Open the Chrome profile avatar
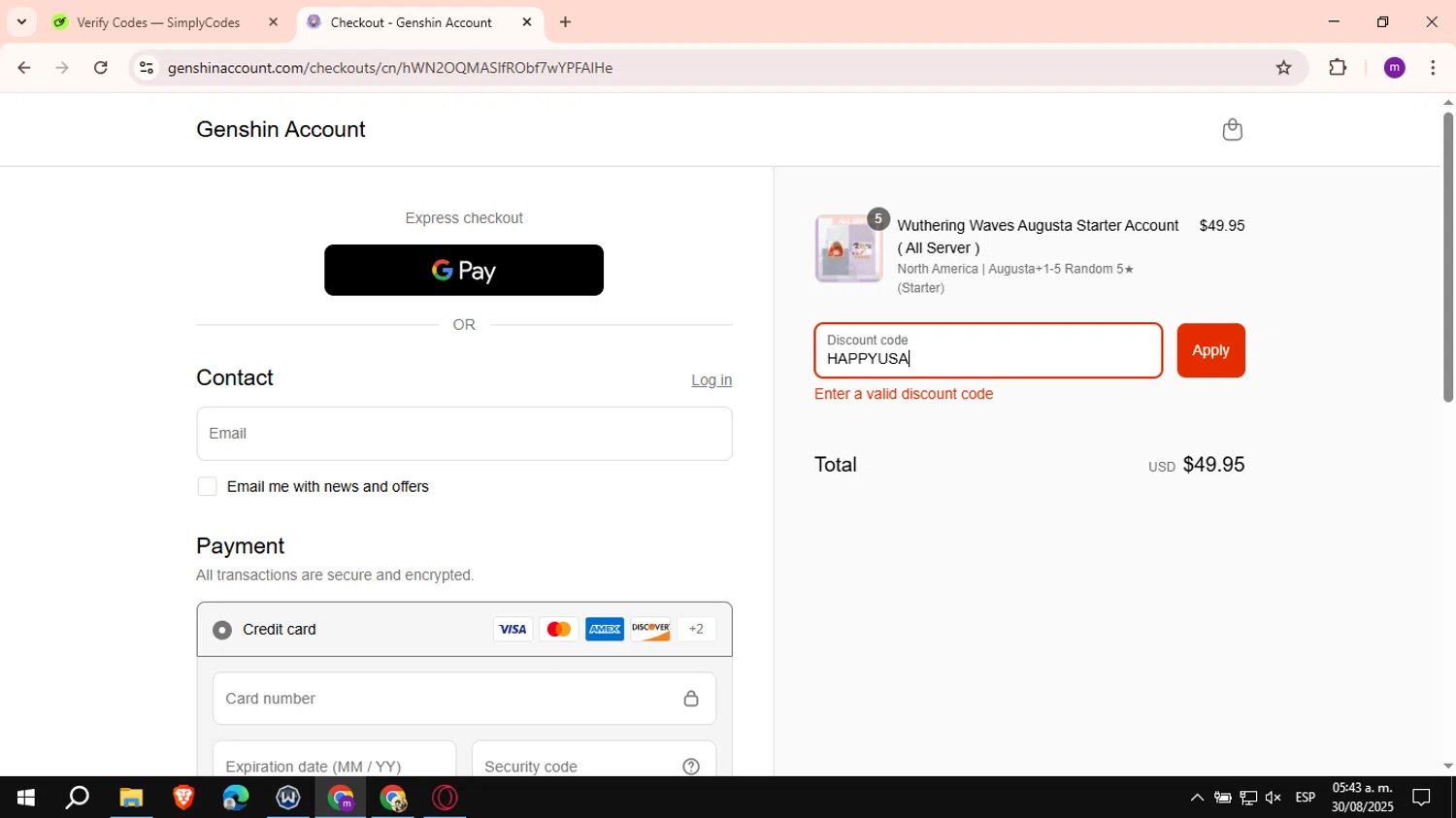The height and width of the screenshot is (818, 1456). pyautogui.click(x=1394, y=68)
